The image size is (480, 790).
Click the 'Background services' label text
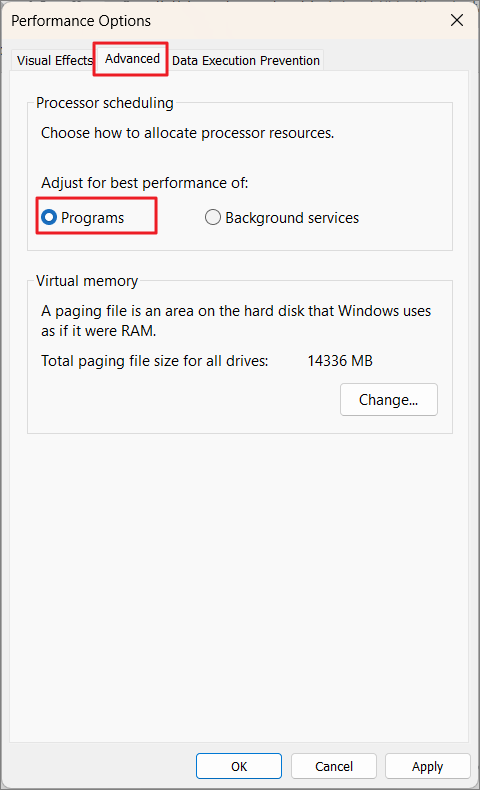pos(292,218)
